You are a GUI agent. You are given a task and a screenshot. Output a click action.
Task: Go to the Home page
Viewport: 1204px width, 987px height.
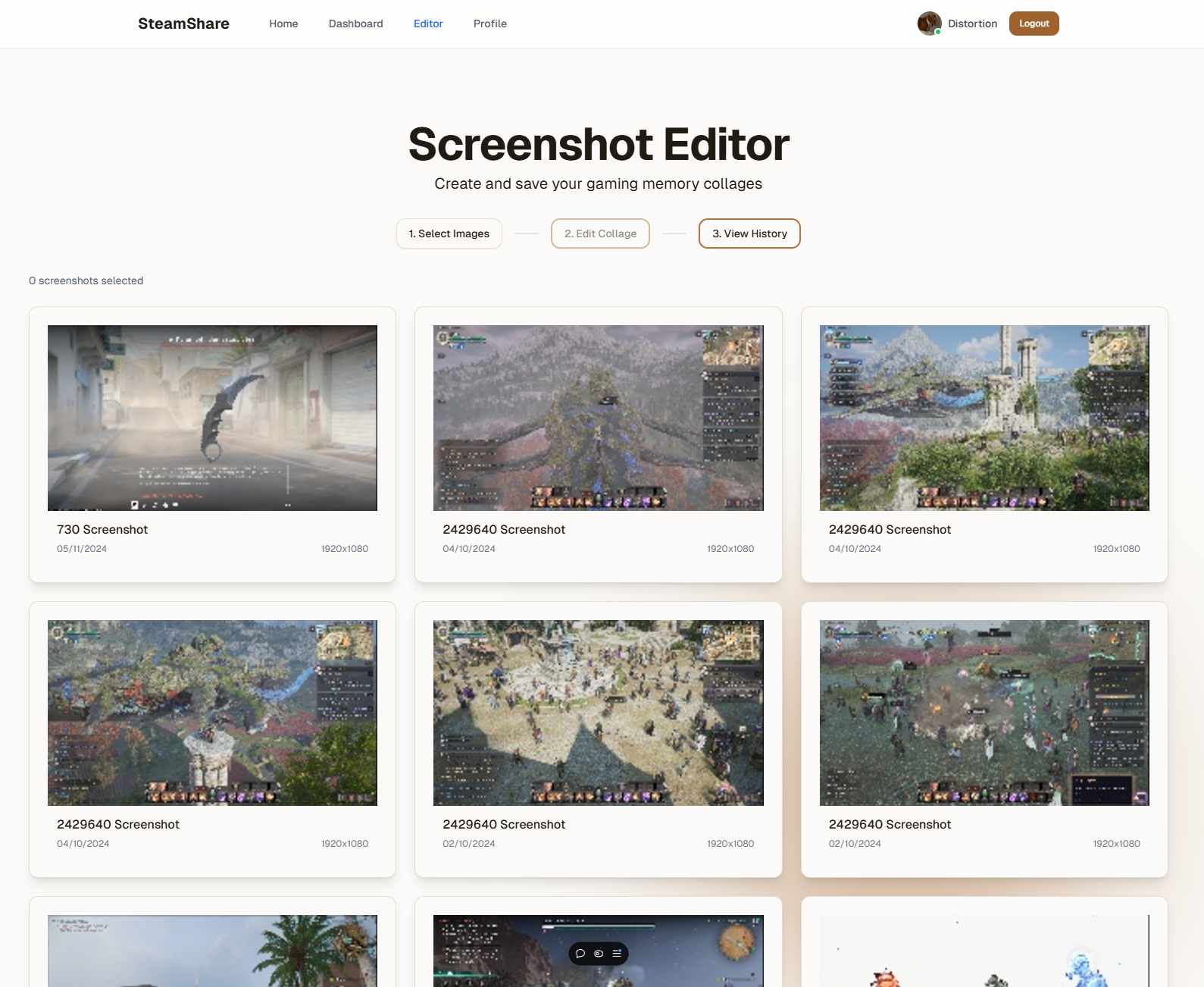[283, 23]
